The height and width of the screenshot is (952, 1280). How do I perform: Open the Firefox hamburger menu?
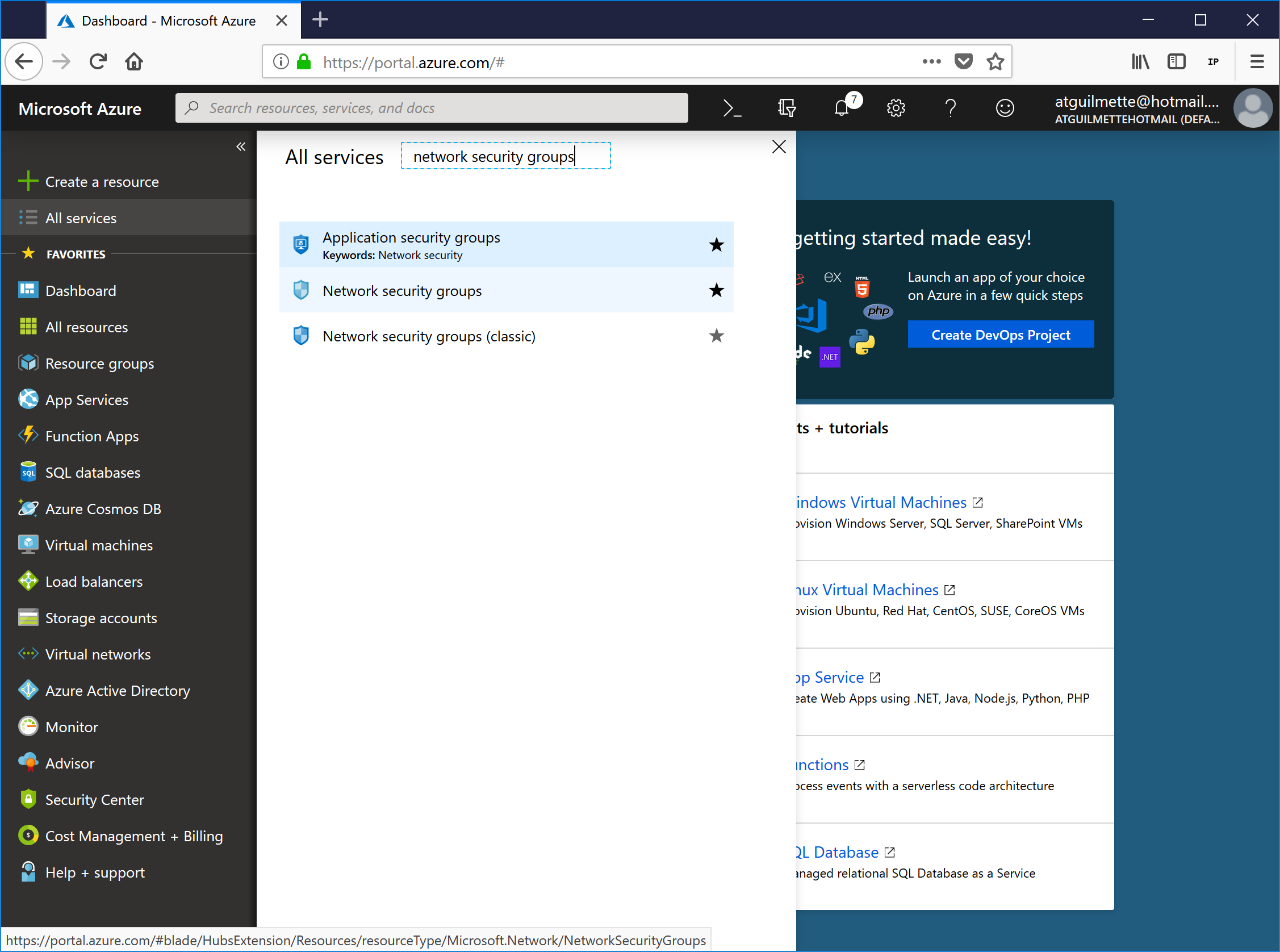pos(1256,62)
